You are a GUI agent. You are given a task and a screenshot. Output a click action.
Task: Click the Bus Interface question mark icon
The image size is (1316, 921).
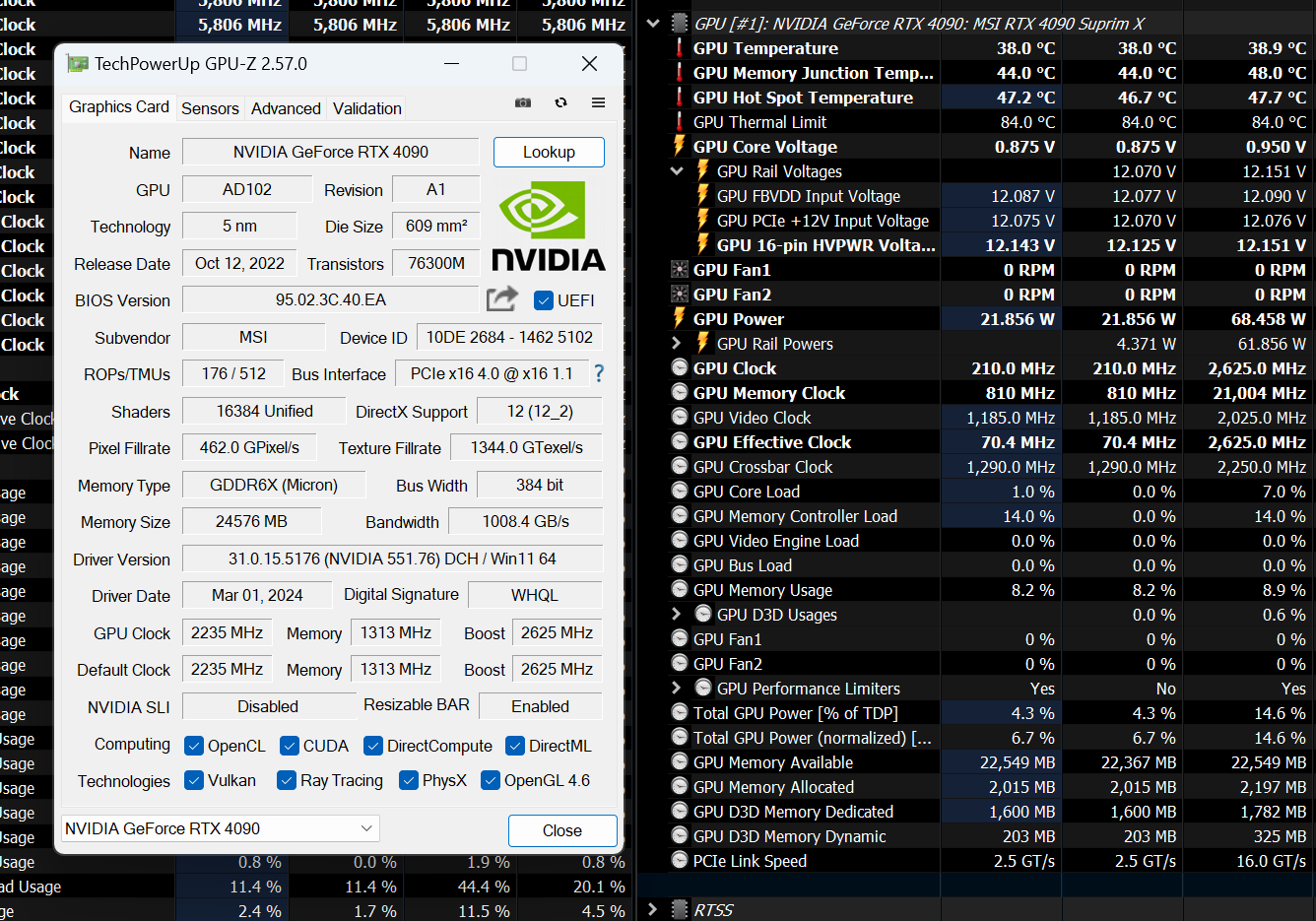[598, 373]
